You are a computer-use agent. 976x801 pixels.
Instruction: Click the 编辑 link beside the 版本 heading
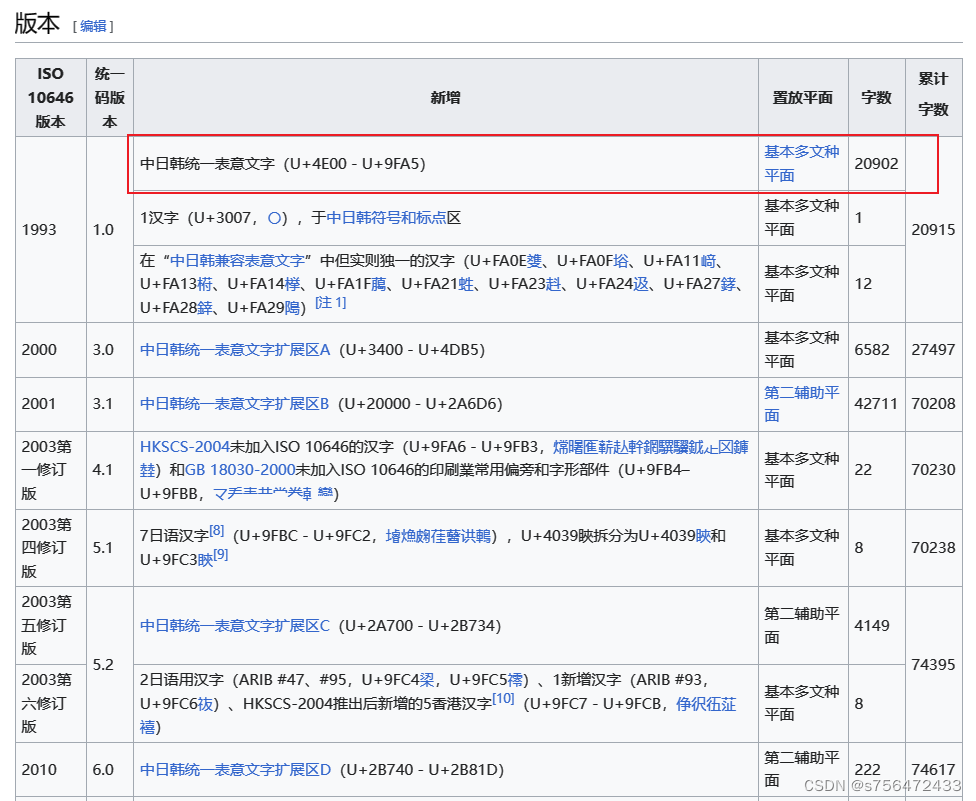pos(93,26)
